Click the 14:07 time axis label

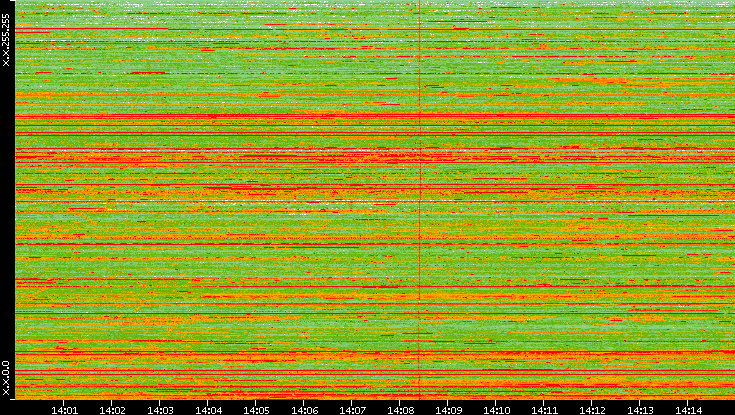[x=352, y=410]
